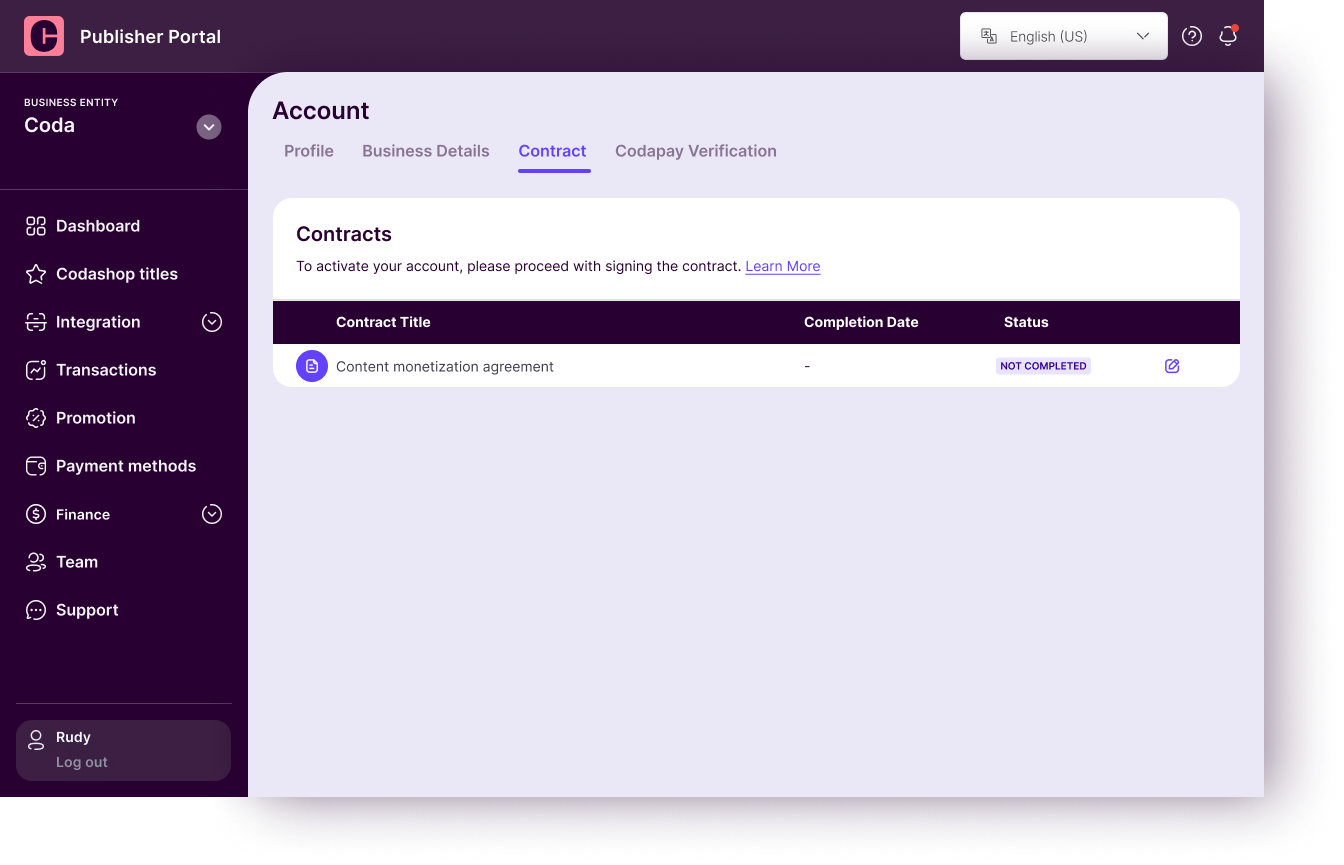Viewport: 1344px width, 865px height.
Task: Select the Contract tab
Action: click(552, 151)
